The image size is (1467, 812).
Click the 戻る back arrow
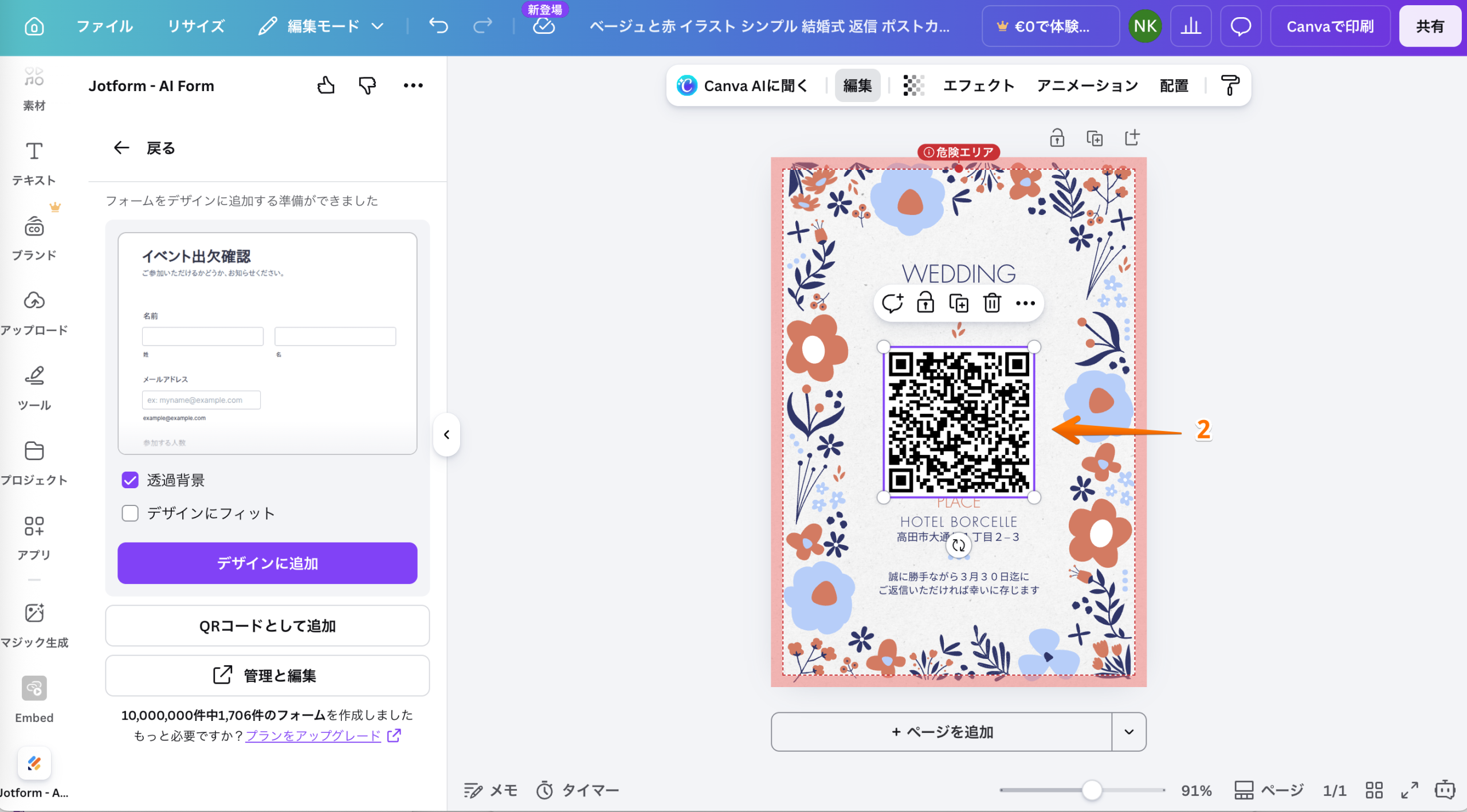(121, 148)
